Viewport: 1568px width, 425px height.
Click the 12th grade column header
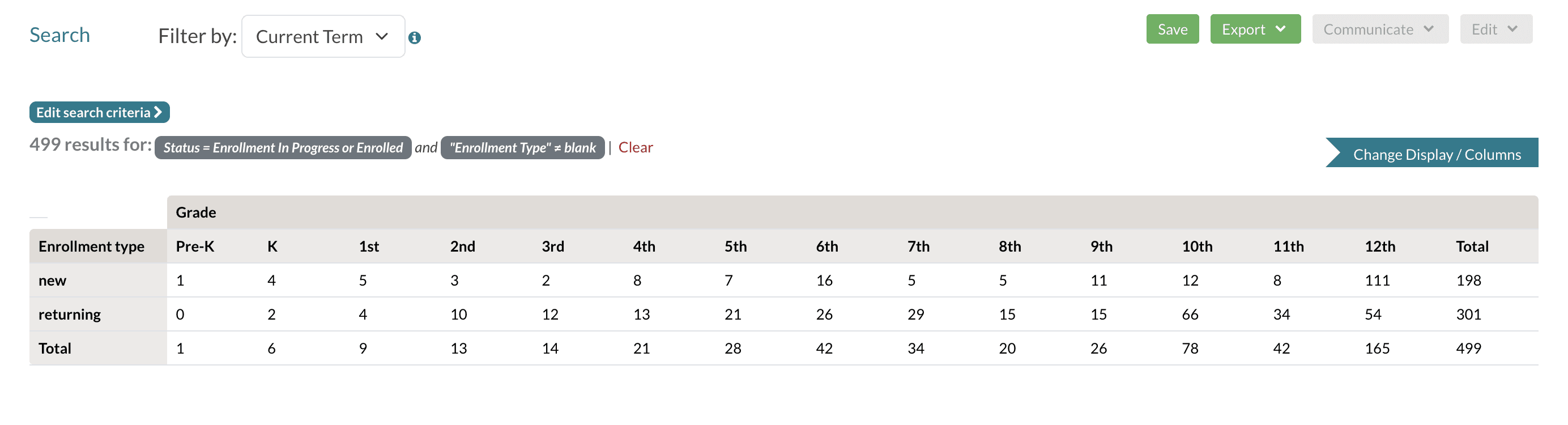pos(1379,246)
